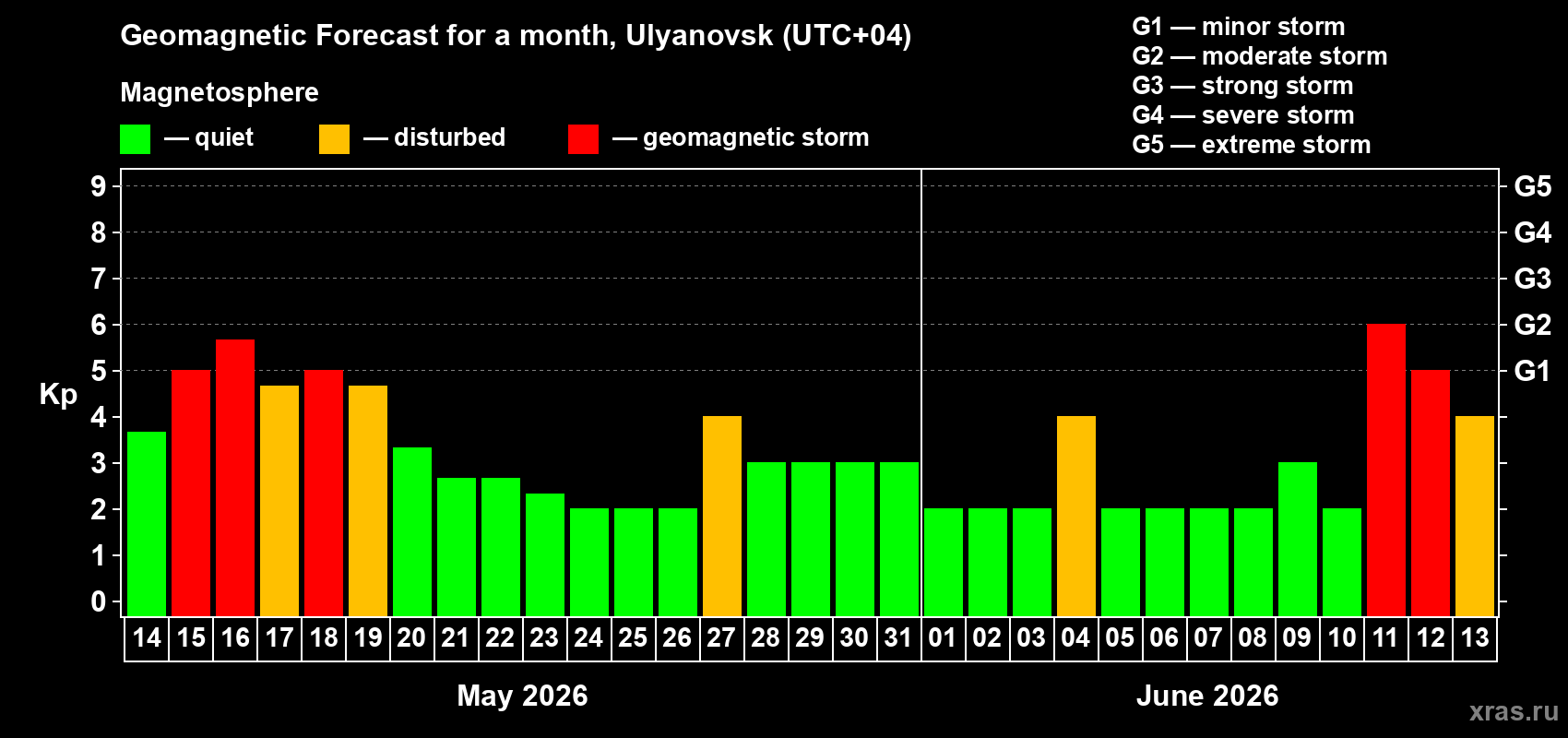Select the green bar for June 09
This screenshot has height=738, width=1568.
click(x=1298, y=540)
